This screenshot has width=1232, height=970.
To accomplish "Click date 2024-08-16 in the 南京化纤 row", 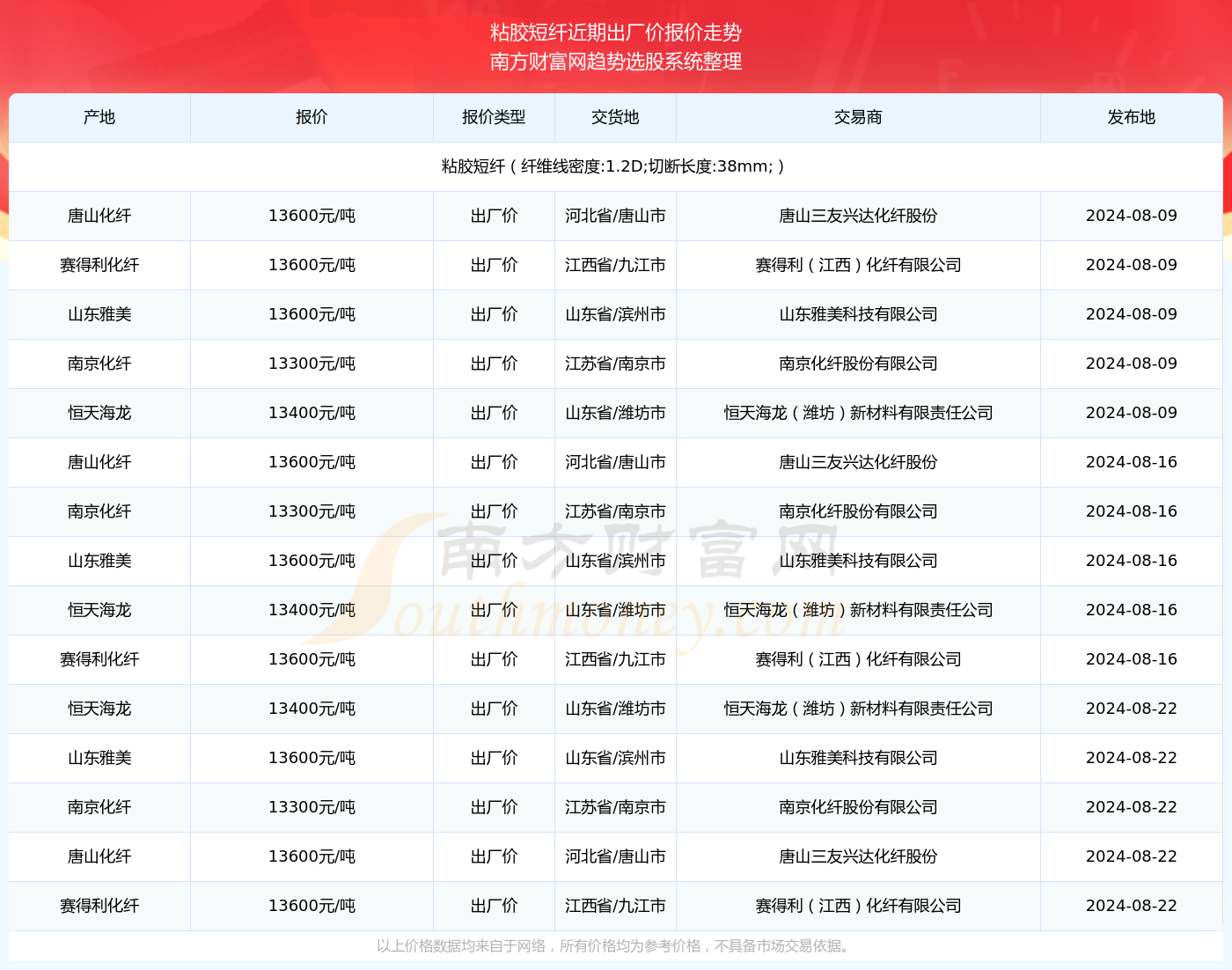I will click(1132, 511).
